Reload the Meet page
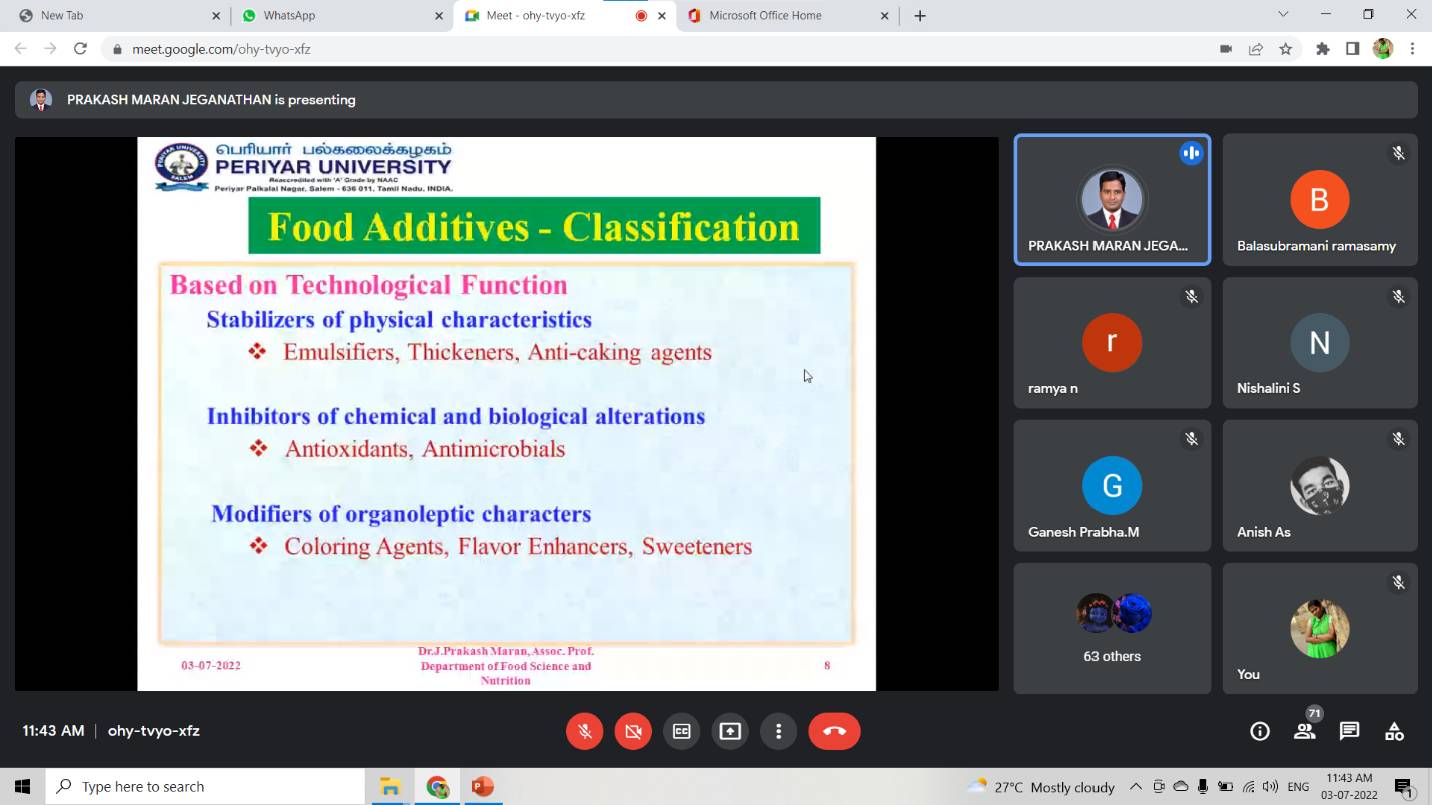 (x=81, y=49)
